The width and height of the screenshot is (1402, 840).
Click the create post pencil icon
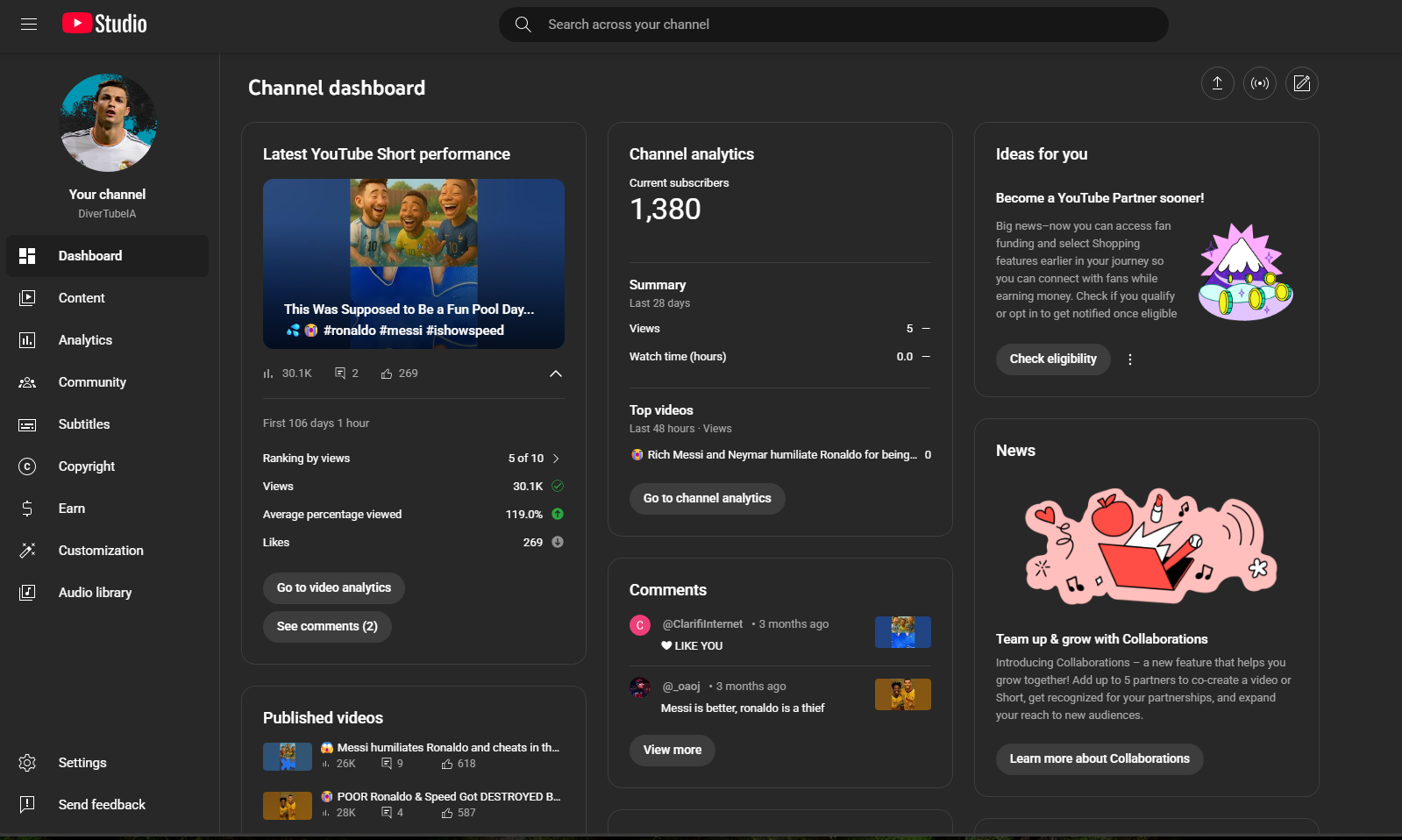point(1302,83)
